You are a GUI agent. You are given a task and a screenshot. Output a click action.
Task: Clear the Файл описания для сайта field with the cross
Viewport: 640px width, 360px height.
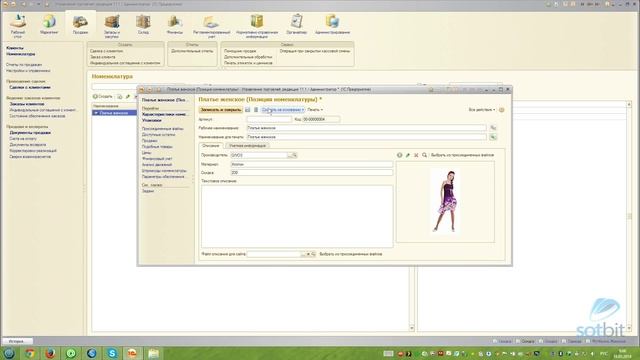(x=309, y=254)
